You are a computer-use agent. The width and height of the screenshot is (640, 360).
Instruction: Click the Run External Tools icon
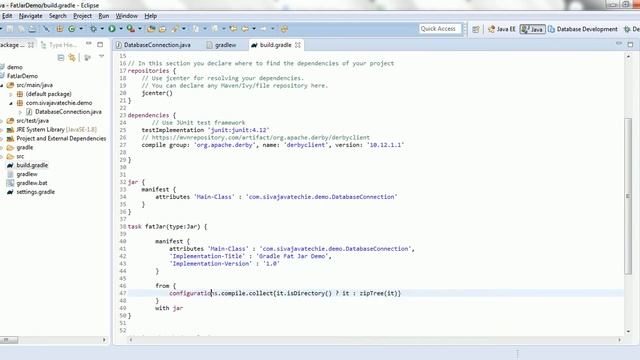(x=130, y=29)
